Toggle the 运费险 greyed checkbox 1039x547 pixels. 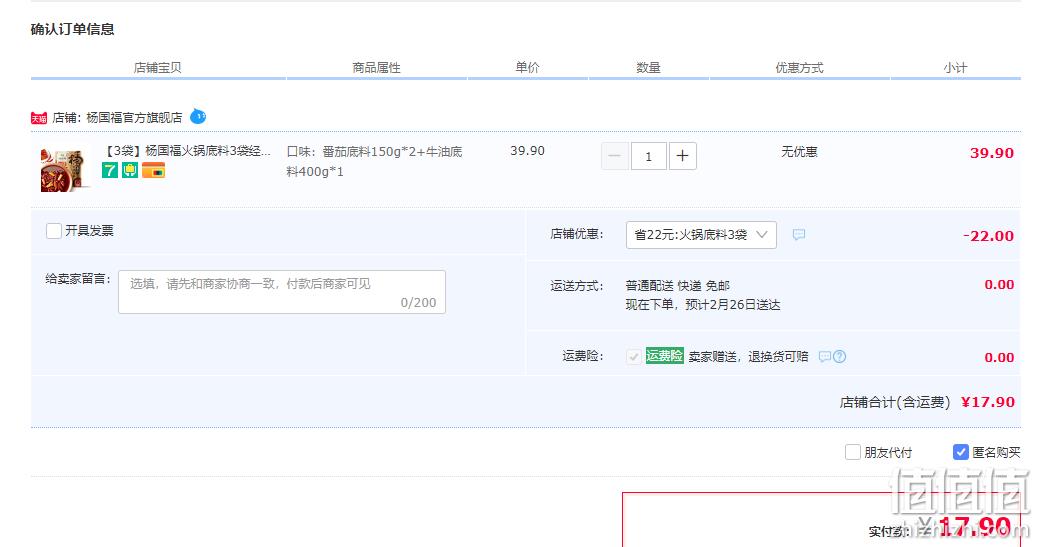point(633,356)
